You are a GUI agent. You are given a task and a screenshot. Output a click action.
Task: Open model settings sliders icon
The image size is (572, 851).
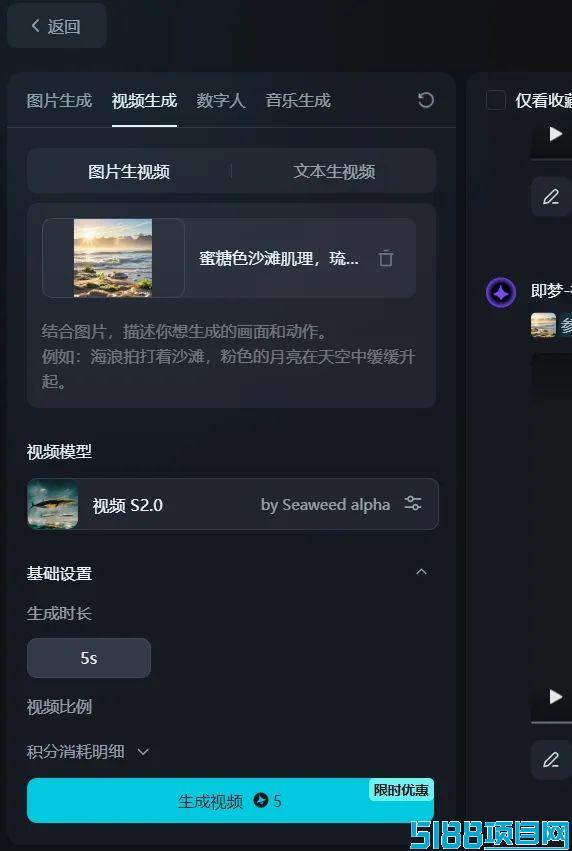[x=413, y=504]
